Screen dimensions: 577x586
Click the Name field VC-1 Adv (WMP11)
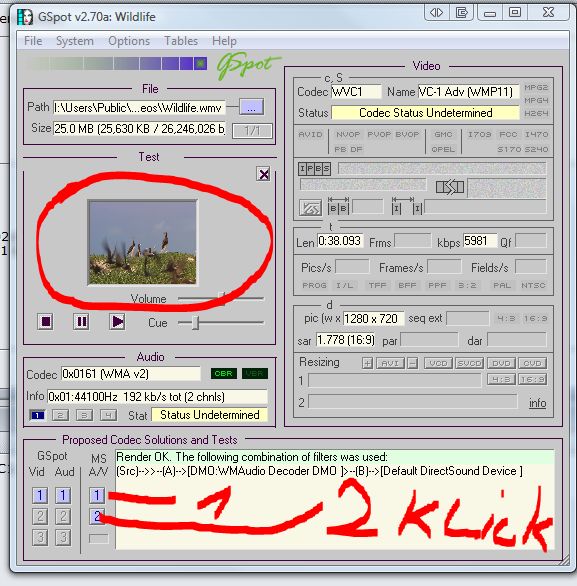coord(468,92)
